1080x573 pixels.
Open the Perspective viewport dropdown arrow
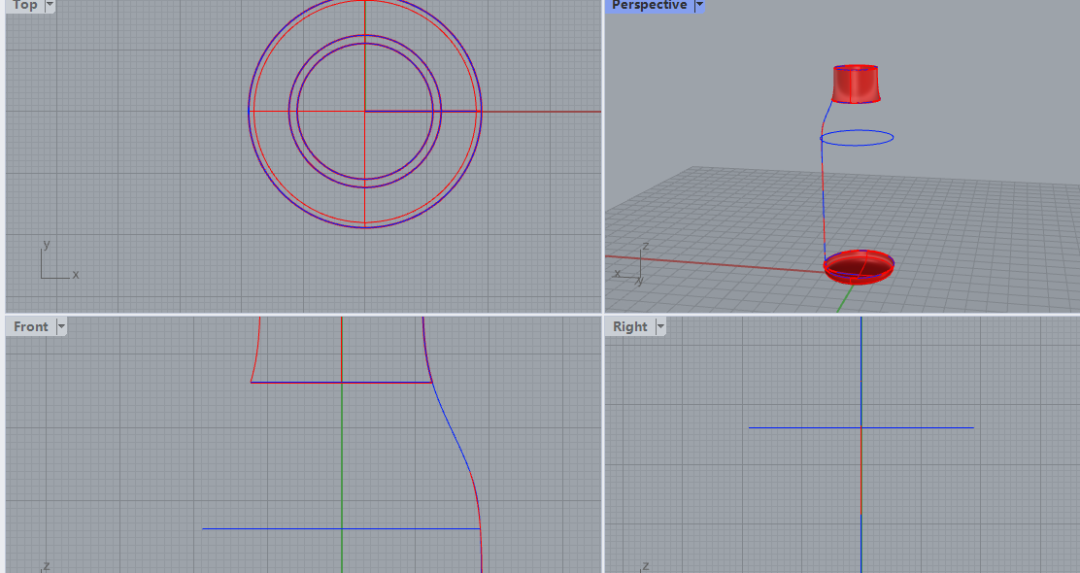click(x=699, y=5)
